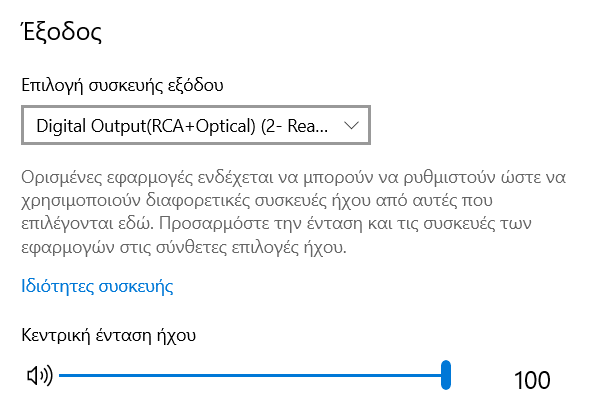The image size is (604, 403).
Task: Click the volume value "100"
Action: click(x=531, y=380)
